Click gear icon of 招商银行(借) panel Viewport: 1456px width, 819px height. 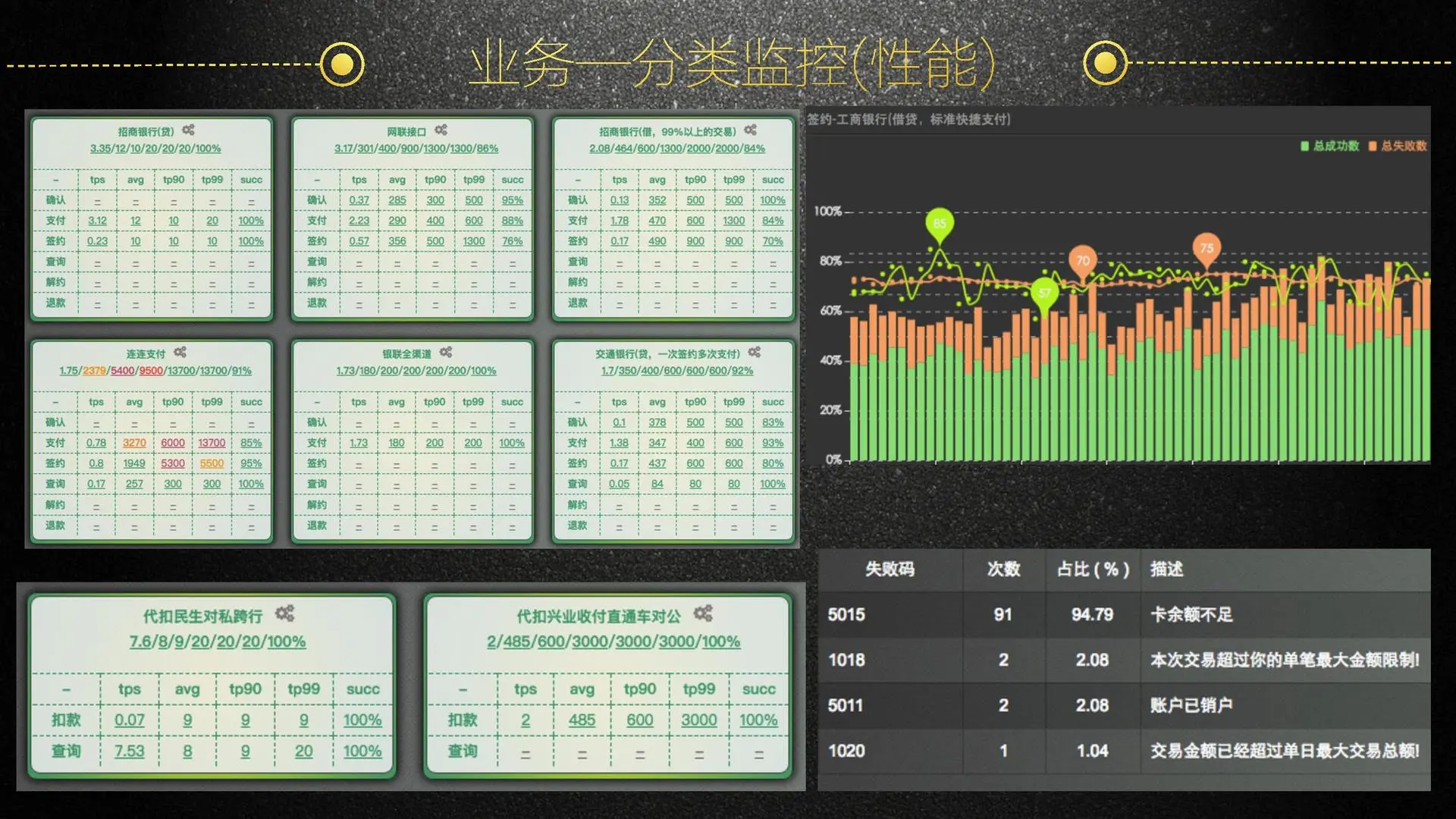tap(750, 130)
